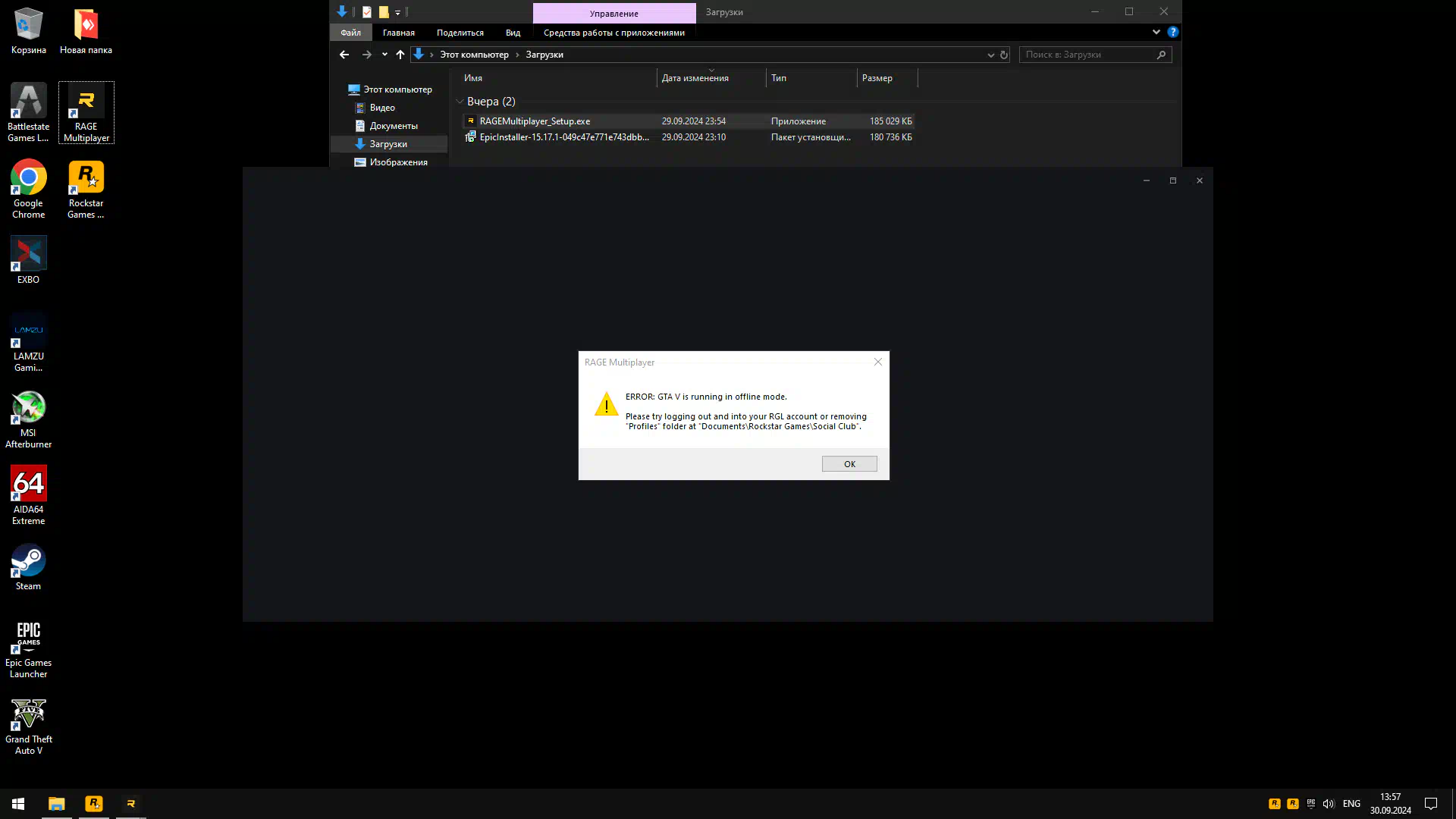The image size is (1456, 819).
Task: Select the Rockstar Games Launcher desktop icon
Action: (86, 189)
